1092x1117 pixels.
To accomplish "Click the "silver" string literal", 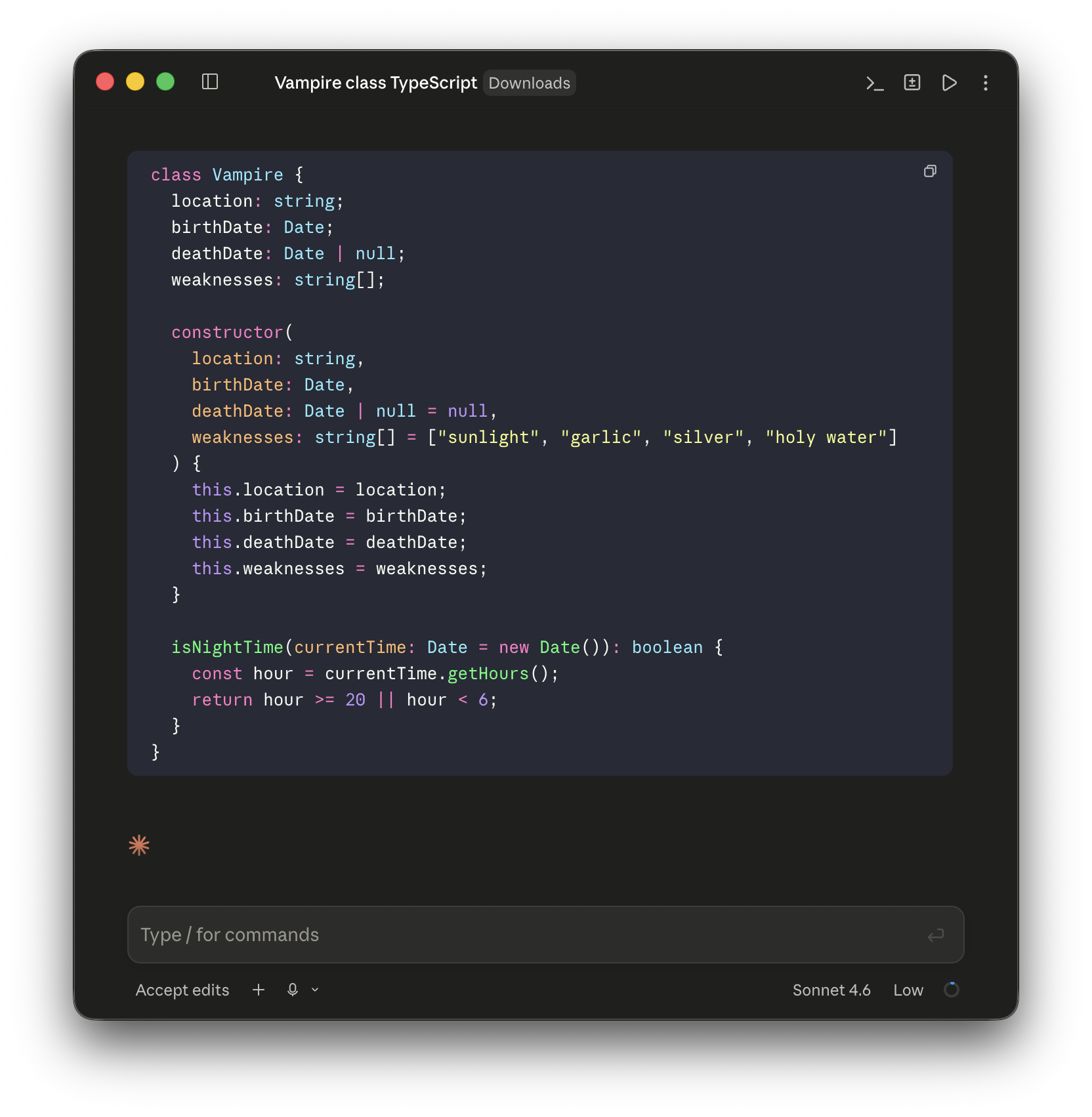I will 703,437.
